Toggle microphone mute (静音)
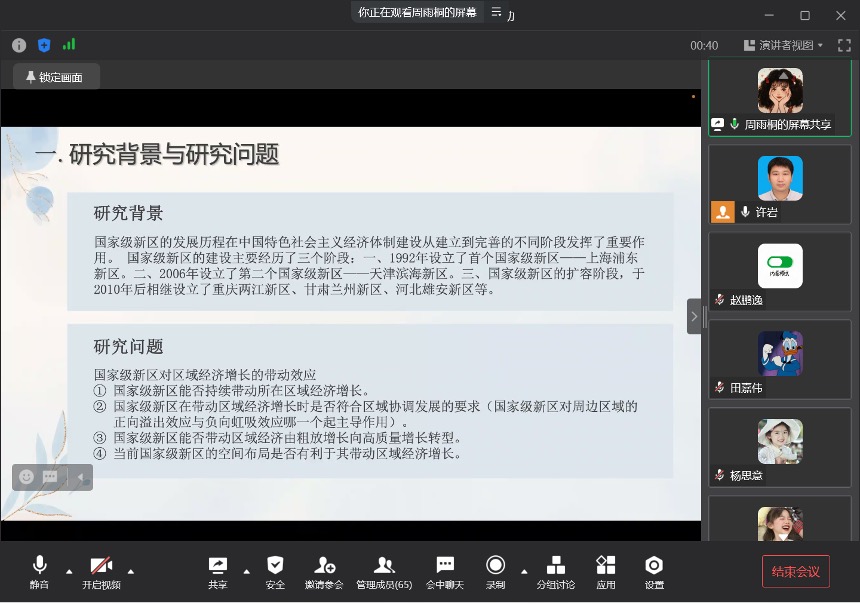 tap(39, 571)
